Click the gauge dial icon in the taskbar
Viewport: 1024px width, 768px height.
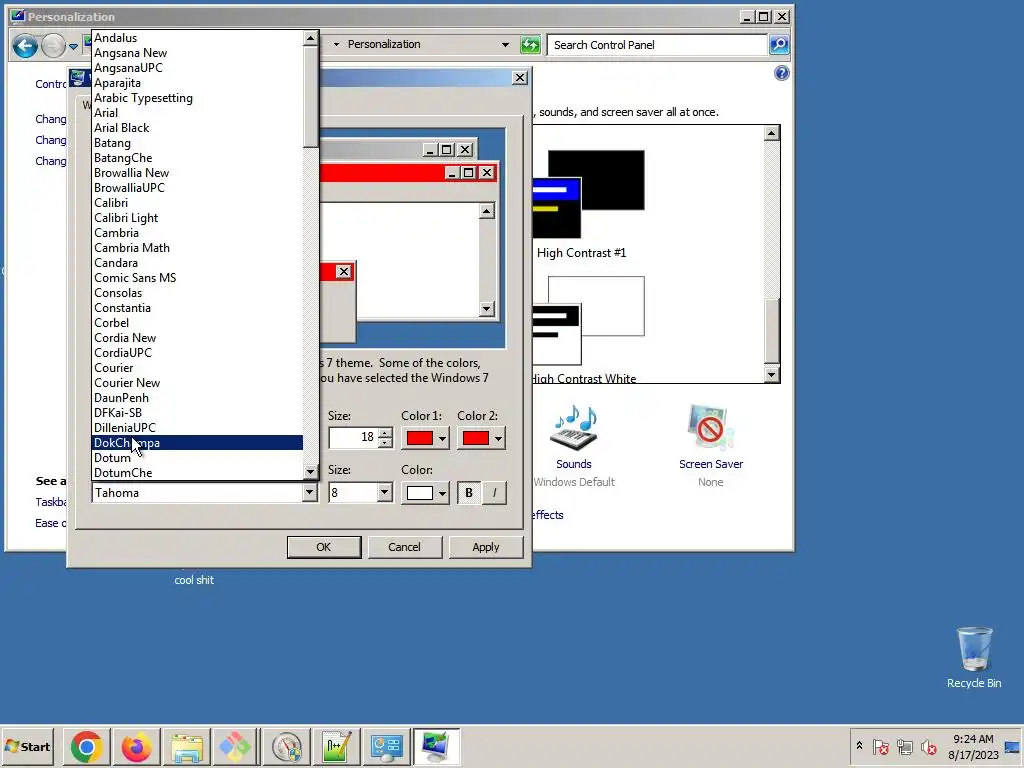(287, 746)
